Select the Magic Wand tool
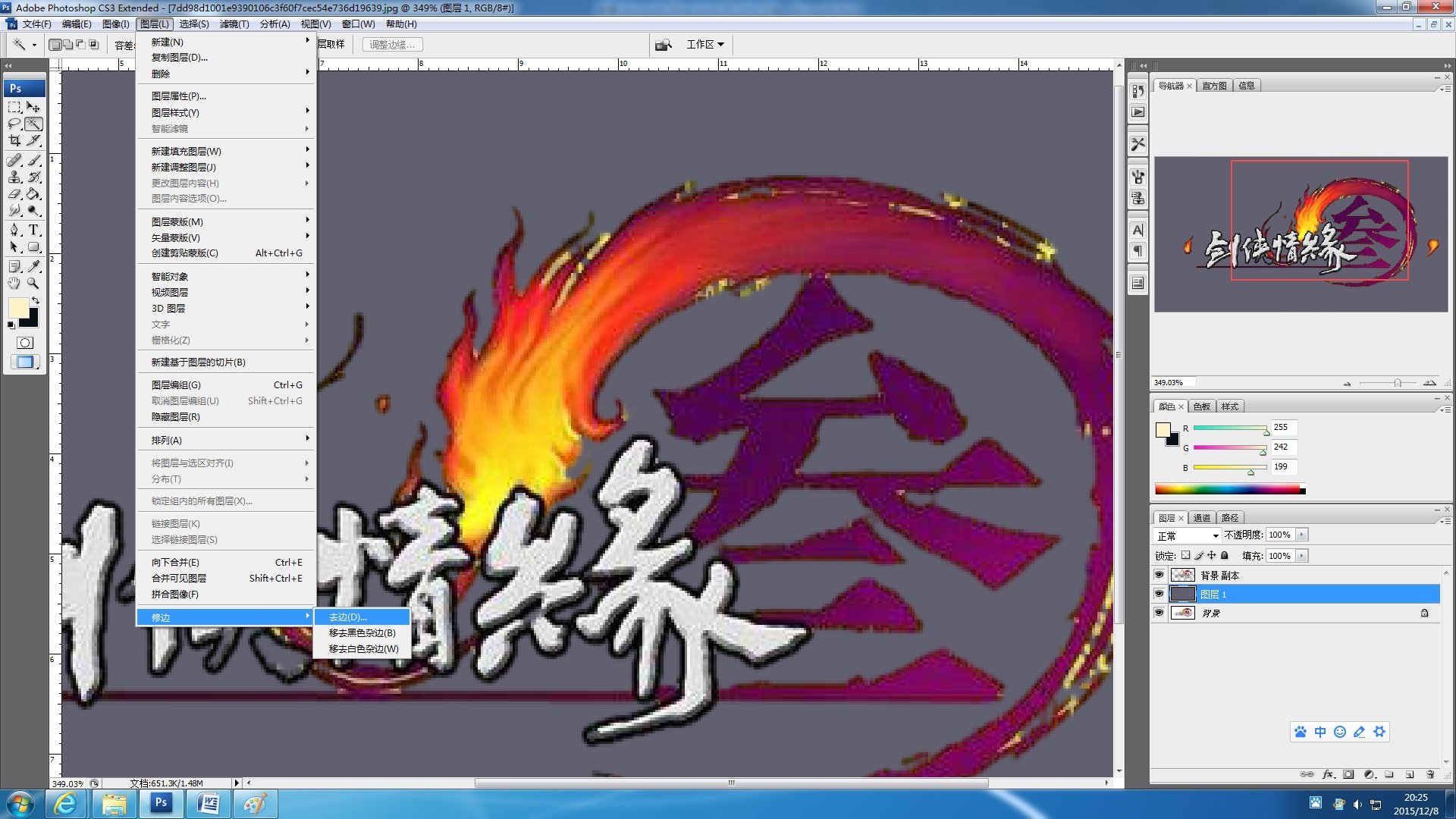 (x=33, y=124)
